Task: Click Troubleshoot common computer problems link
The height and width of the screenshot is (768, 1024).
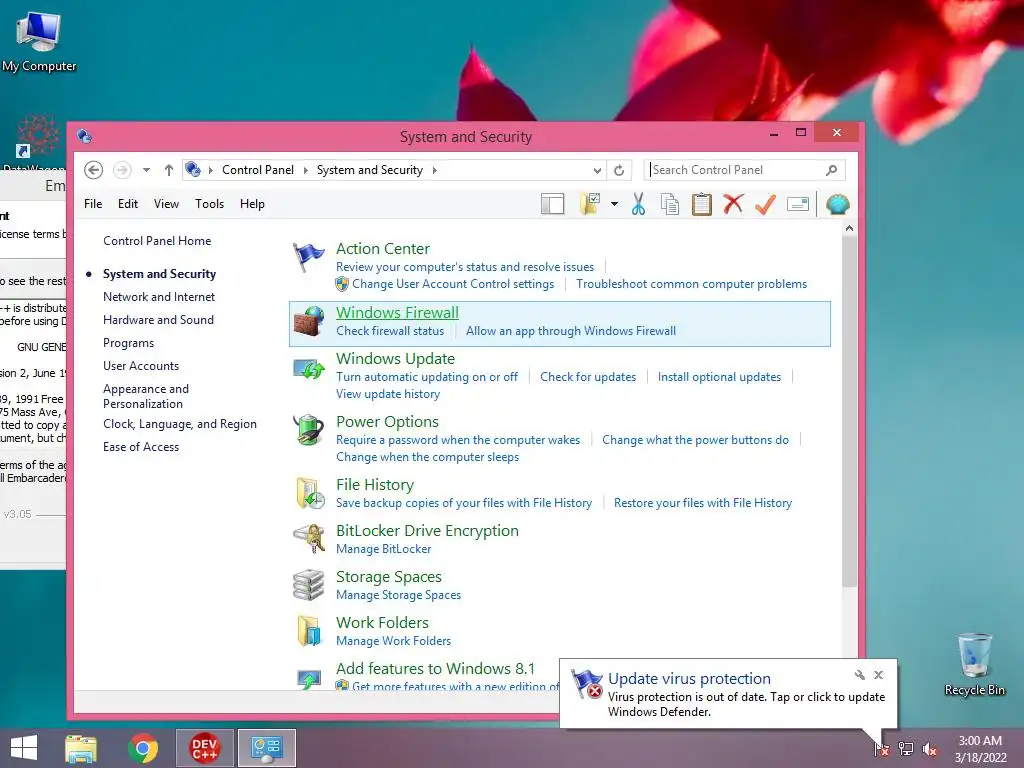Action: 692,284
